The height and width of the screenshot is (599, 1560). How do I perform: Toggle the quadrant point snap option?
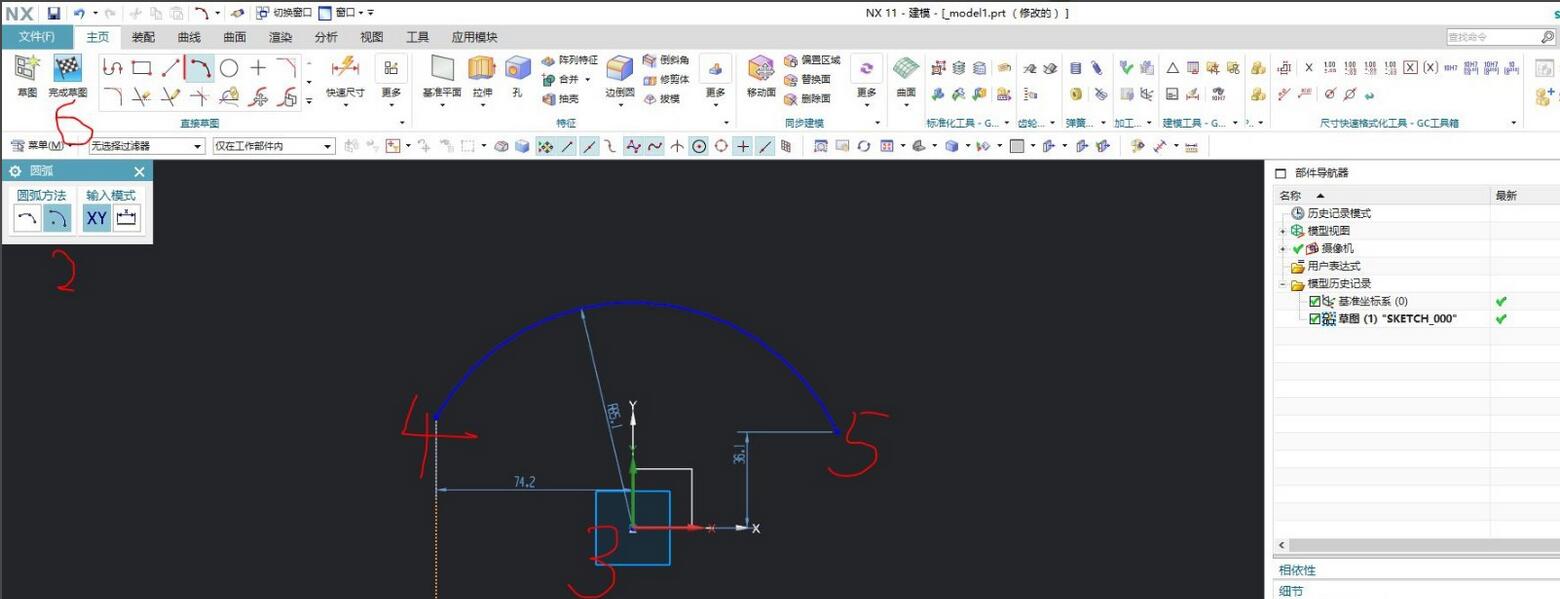click(721, 146)
